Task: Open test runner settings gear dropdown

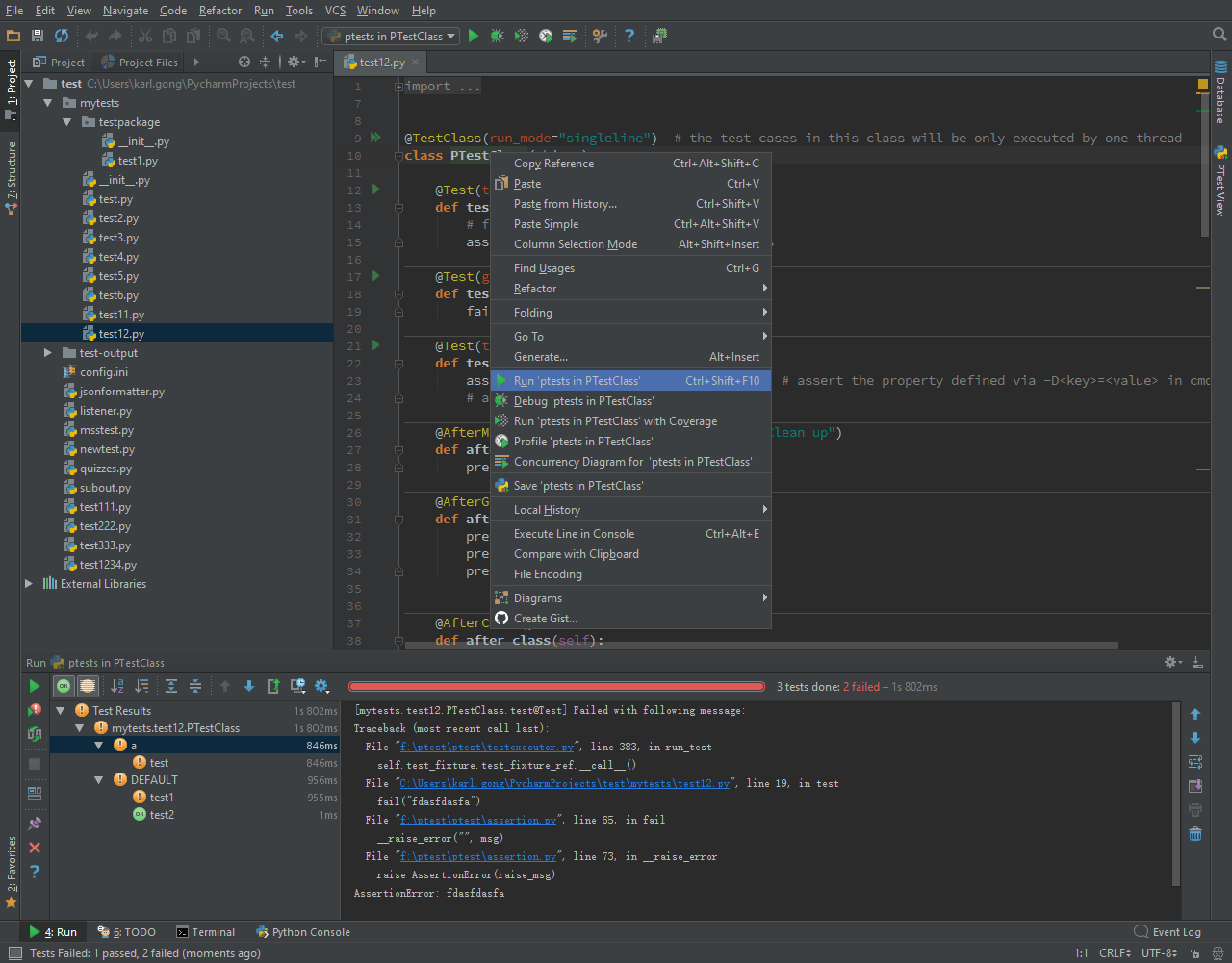Action: (322, 686)
